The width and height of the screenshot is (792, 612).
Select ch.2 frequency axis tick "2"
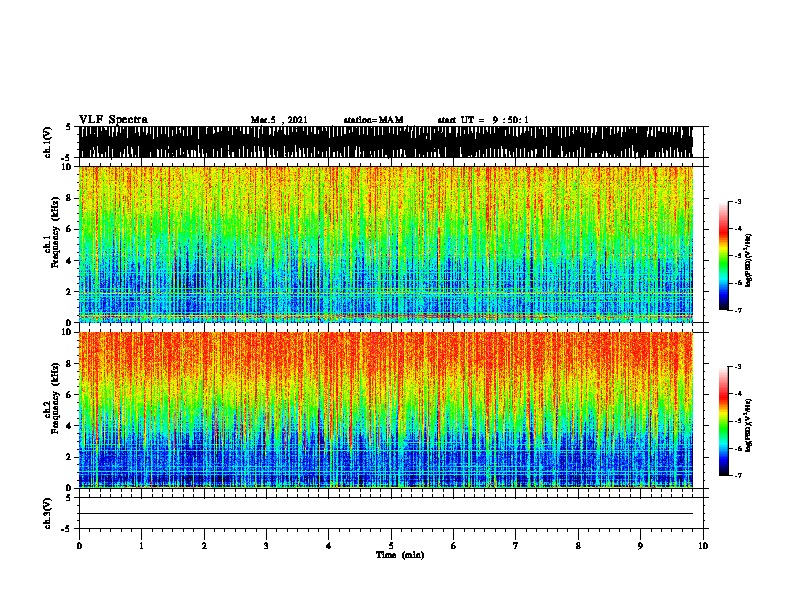(70, 457)
